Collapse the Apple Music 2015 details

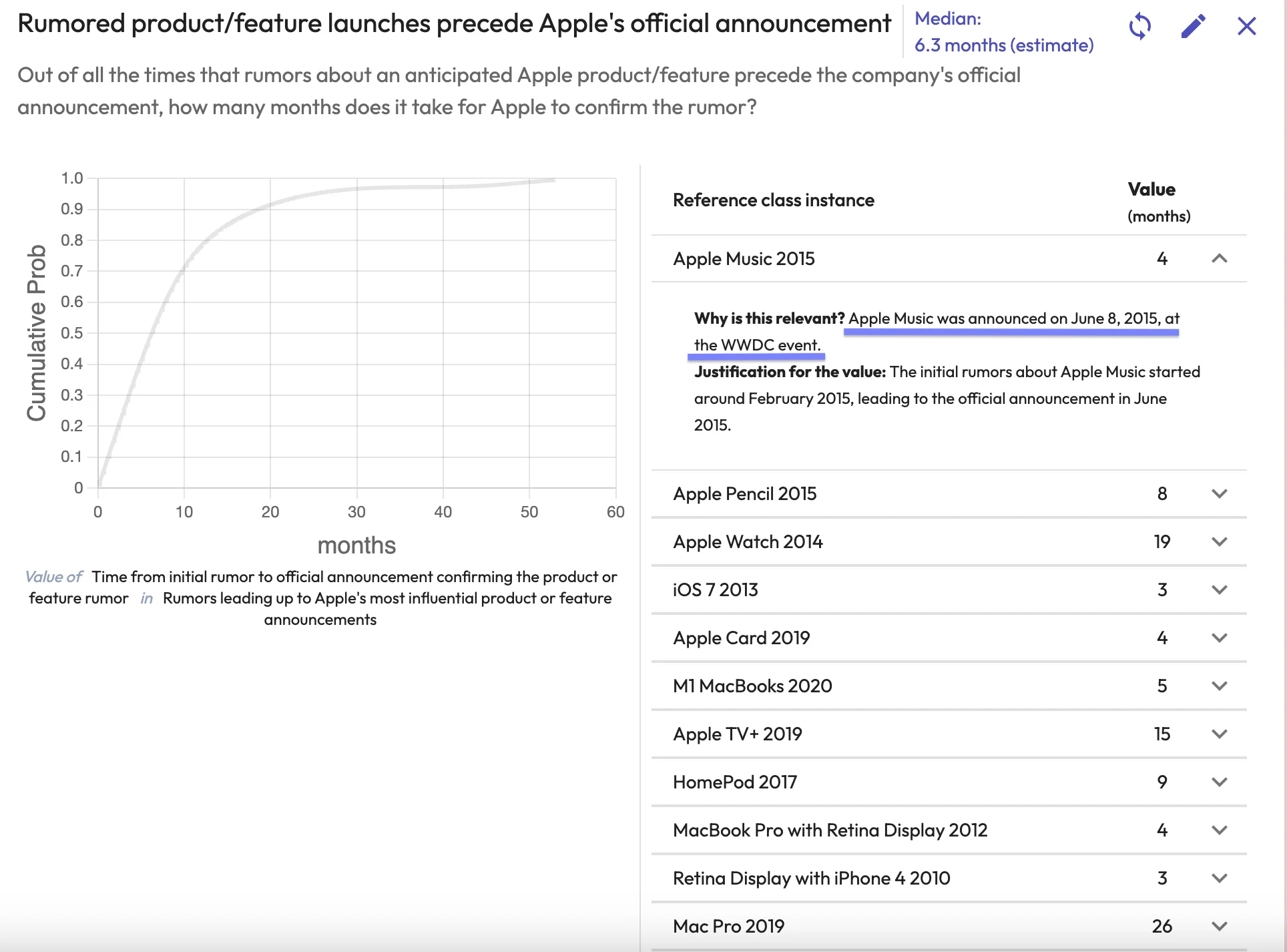pos(1220,259)
